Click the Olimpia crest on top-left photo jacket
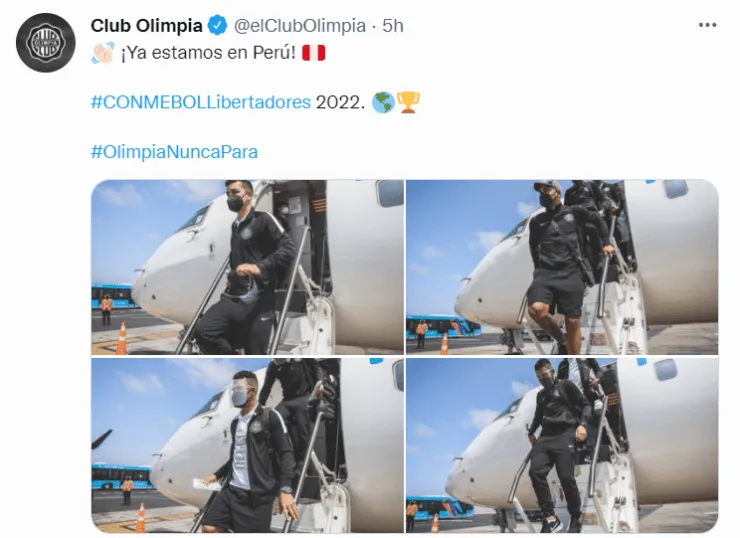Image resolution: width=740 pixels, height=538 pixels. tap(246, 233)
